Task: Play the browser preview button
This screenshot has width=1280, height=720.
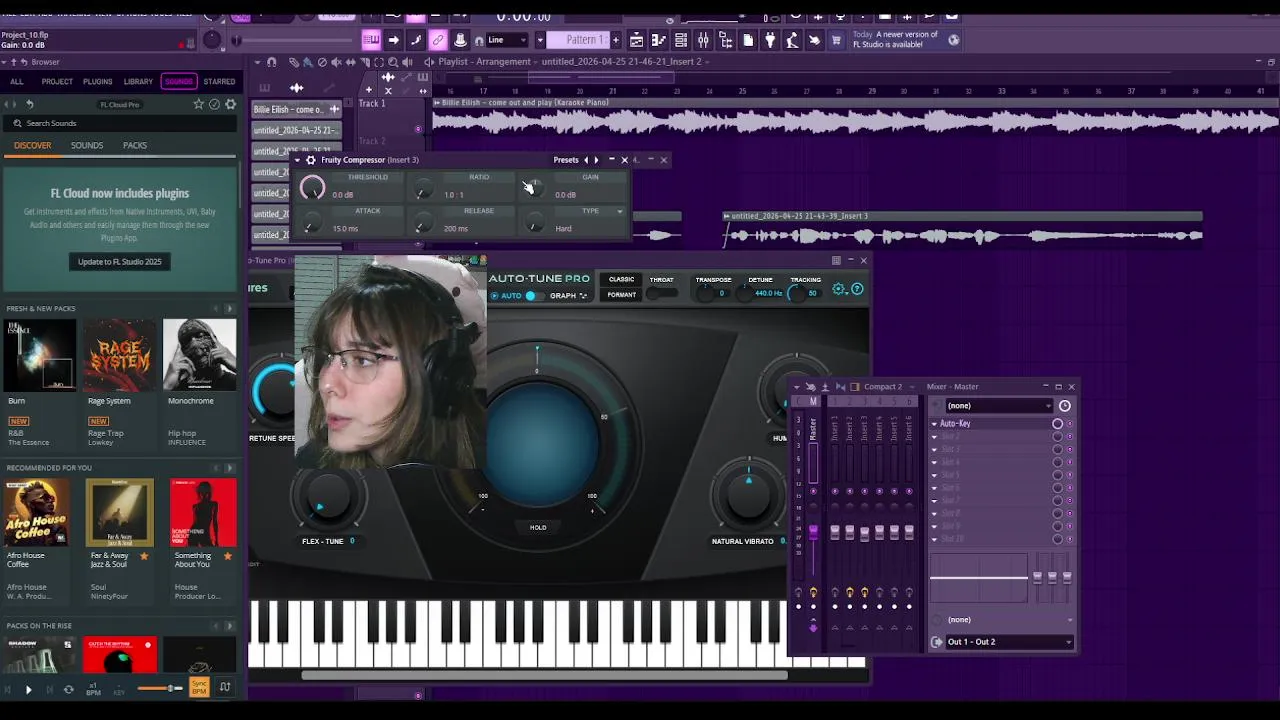Action: (28, 689)
